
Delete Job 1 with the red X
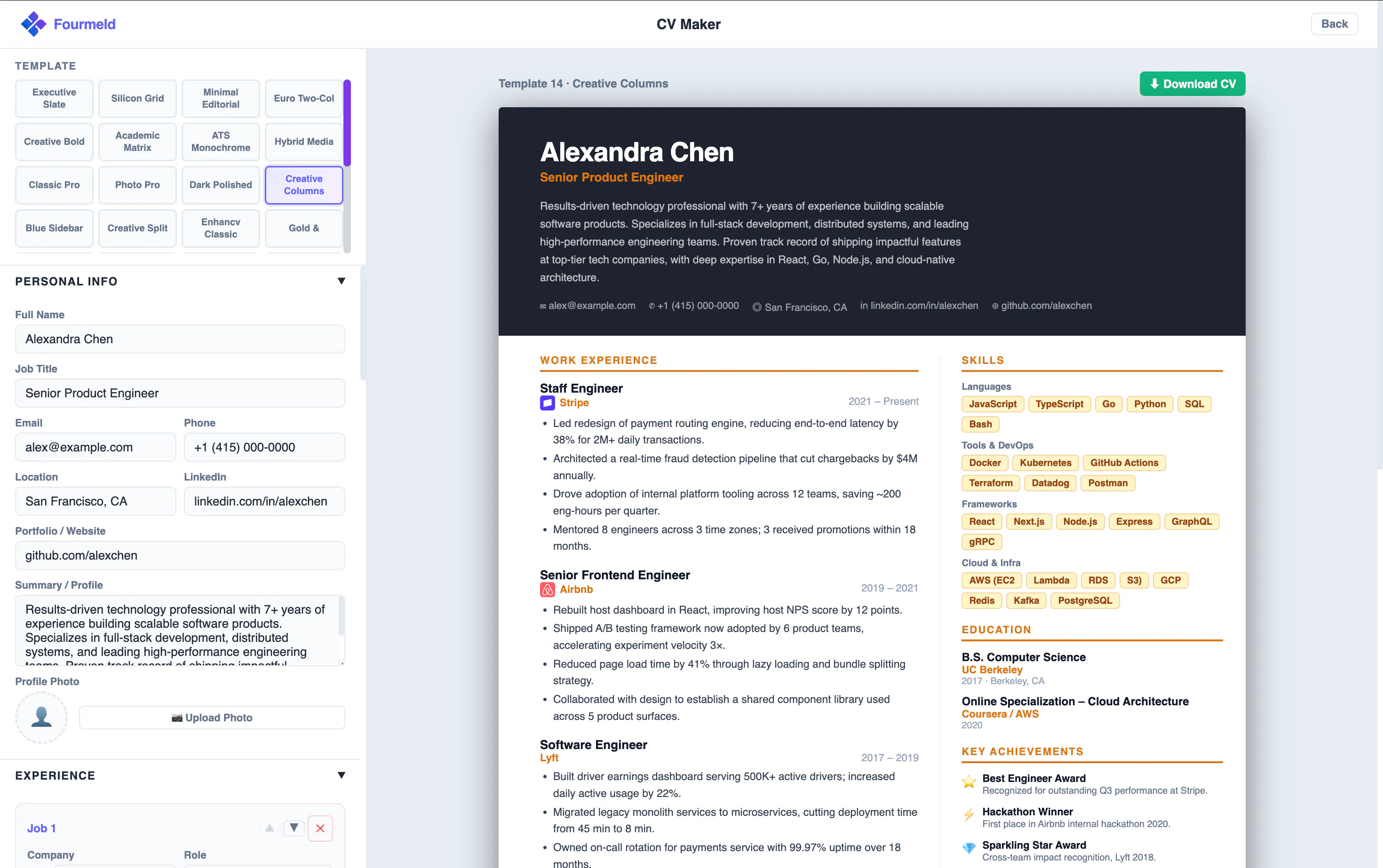320,829
